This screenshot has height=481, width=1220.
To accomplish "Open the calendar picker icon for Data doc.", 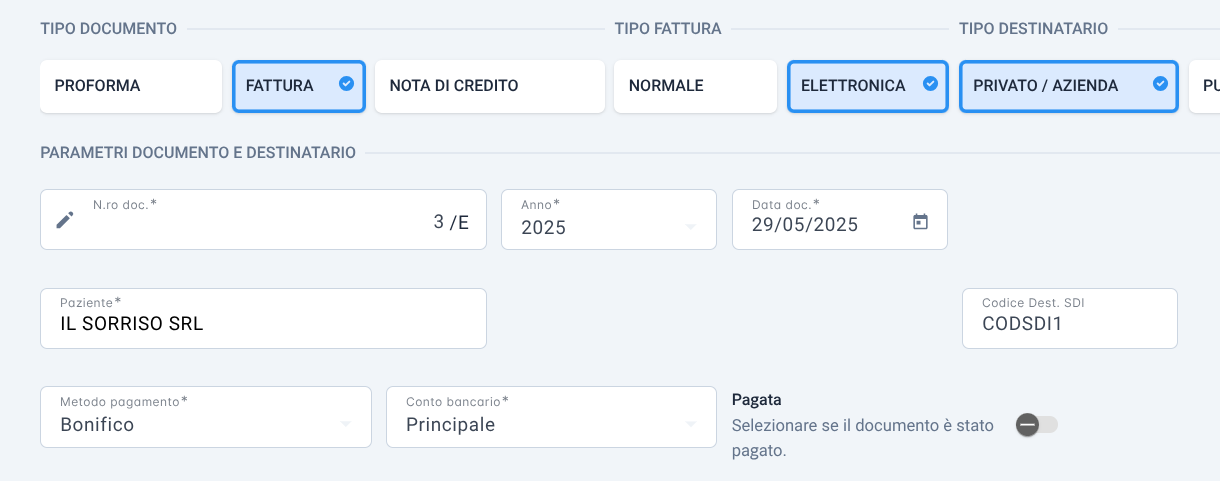I will click(920, 221).
